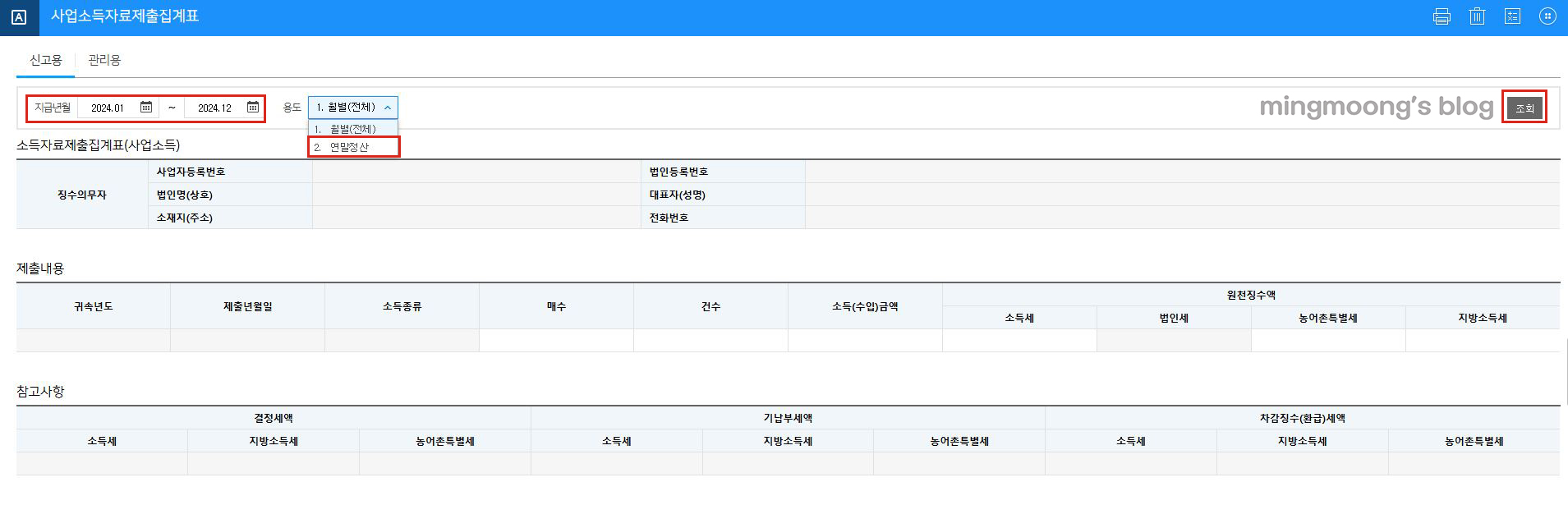The height and width of the screenshot is (505, 1568).
Task: Click 지방소득세 under 원천징수액
Action: click(x=1483, y=318)
